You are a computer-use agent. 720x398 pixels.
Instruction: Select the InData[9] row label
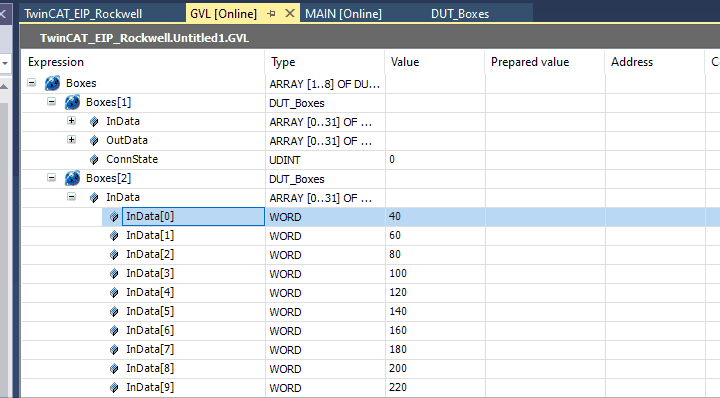coord(150,387)
